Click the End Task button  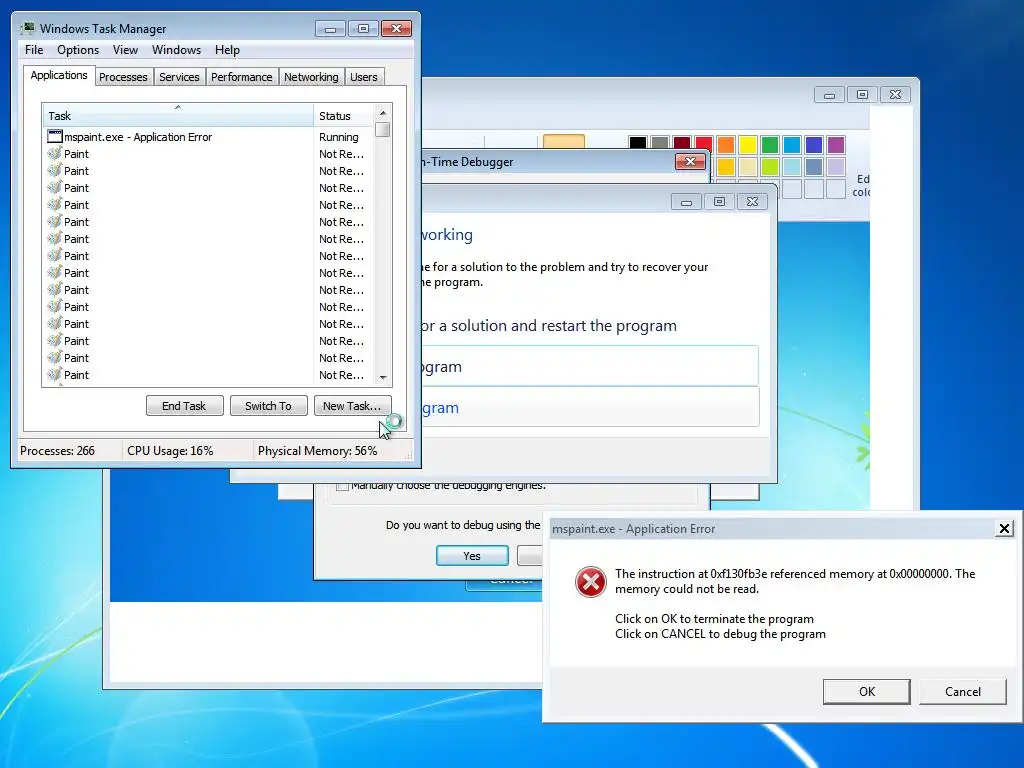pyautogui.click(x=184, y=406)
